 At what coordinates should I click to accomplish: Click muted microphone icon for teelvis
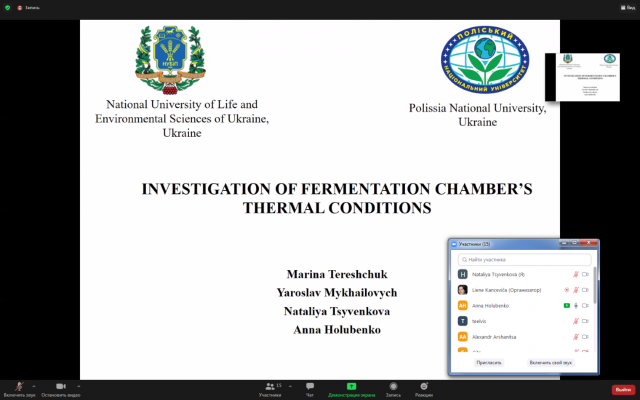coord(576,321)
